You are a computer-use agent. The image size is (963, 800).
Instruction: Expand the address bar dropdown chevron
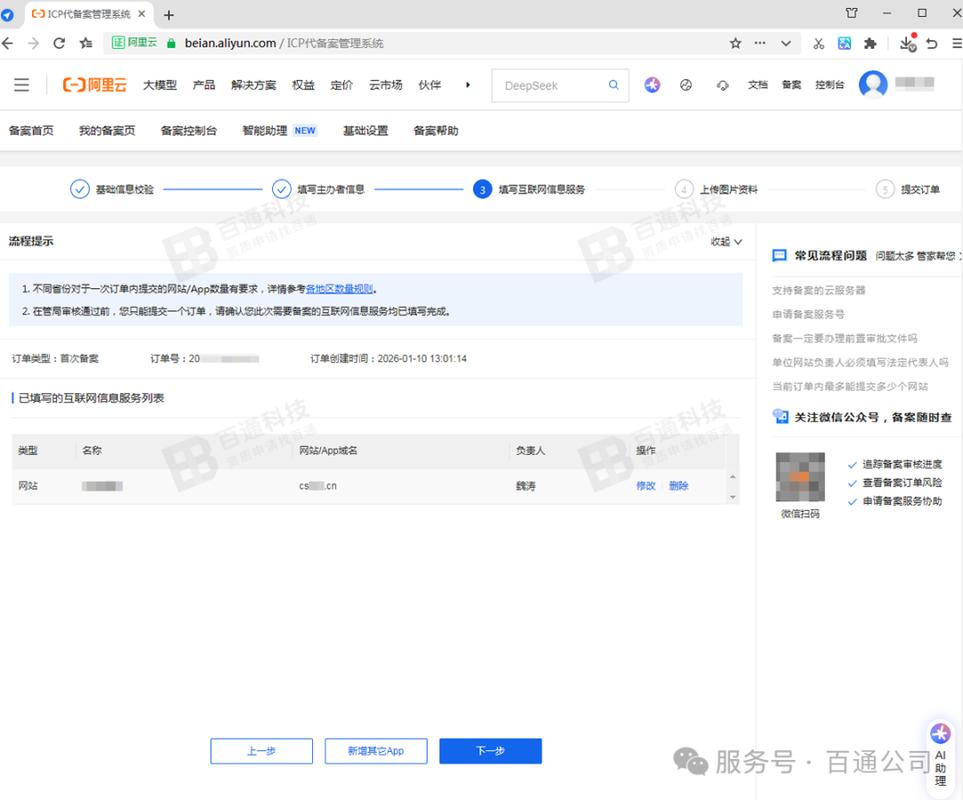786,43
